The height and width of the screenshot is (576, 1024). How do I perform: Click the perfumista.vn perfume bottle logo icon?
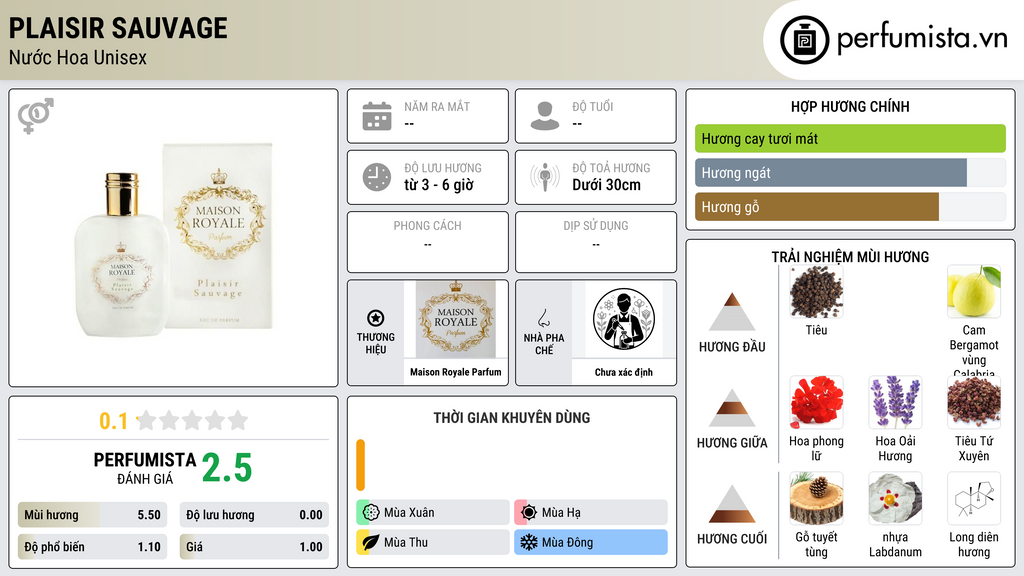(804, 40)
